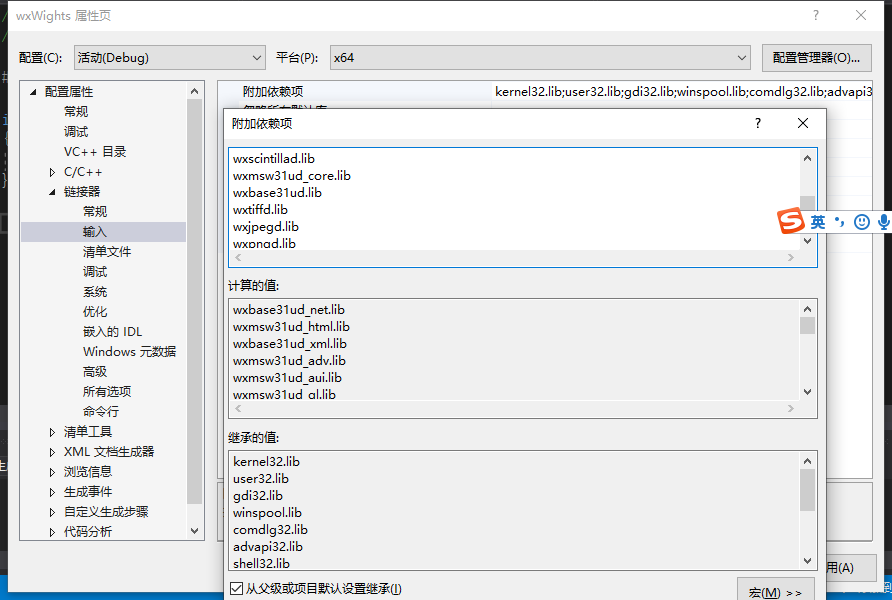
Task: Open the emoji panel in Sogou toolbar
Action: pos(861,222)
